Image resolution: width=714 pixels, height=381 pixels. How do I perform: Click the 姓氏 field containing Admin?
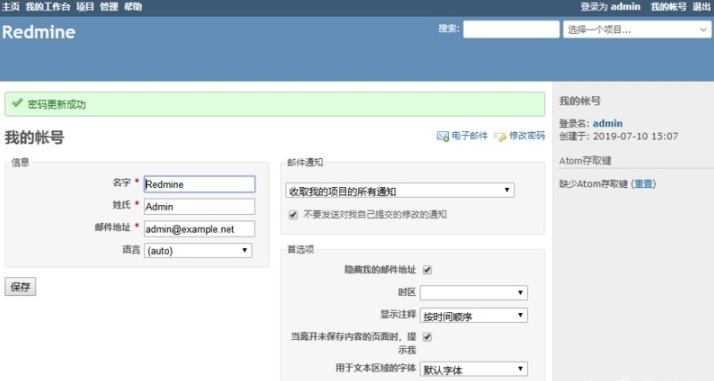[x=199, y=206]
